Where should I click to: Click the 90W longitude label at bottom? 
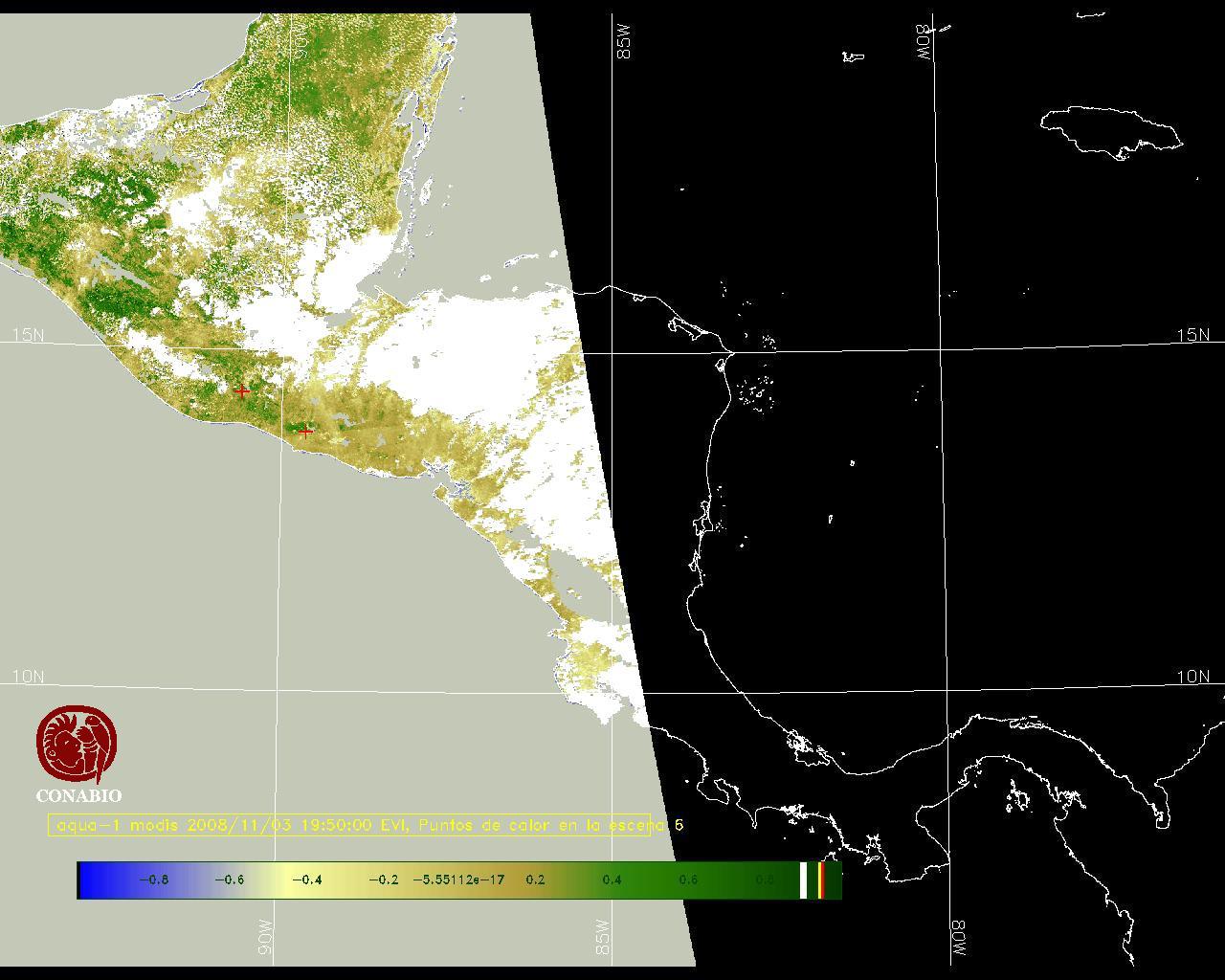[265, 938]
